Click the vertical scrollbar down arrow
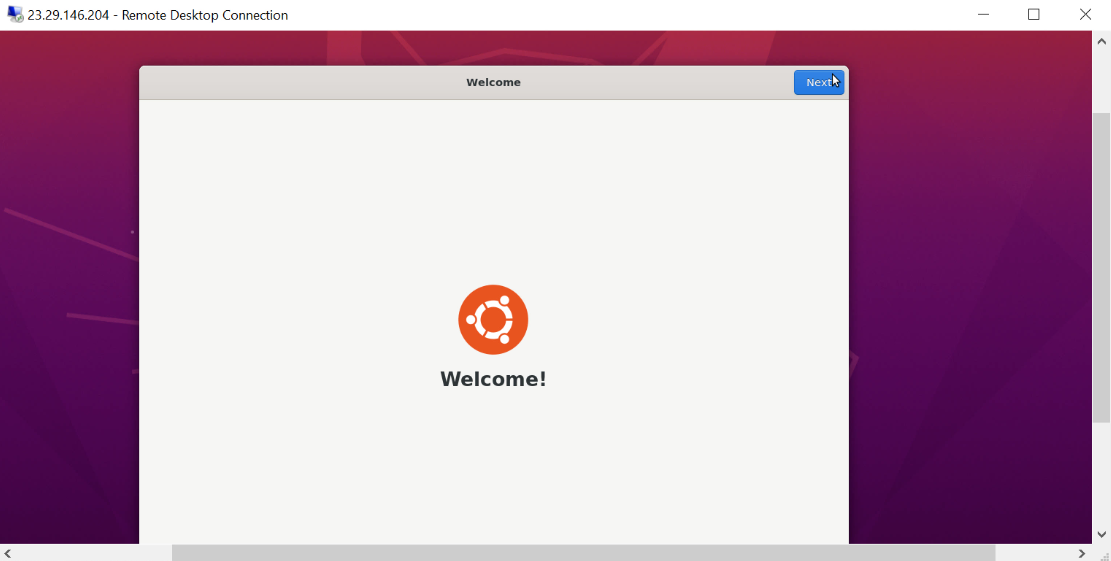This screenshot has height=561, width=1111. [1102, 534]
